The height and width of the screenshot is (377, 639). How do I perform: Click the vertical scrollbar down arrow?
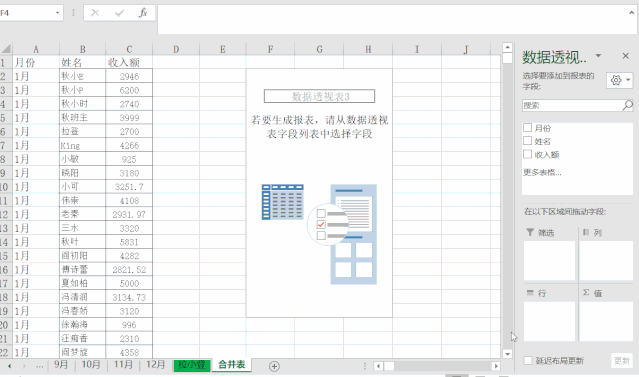point(507,354)
